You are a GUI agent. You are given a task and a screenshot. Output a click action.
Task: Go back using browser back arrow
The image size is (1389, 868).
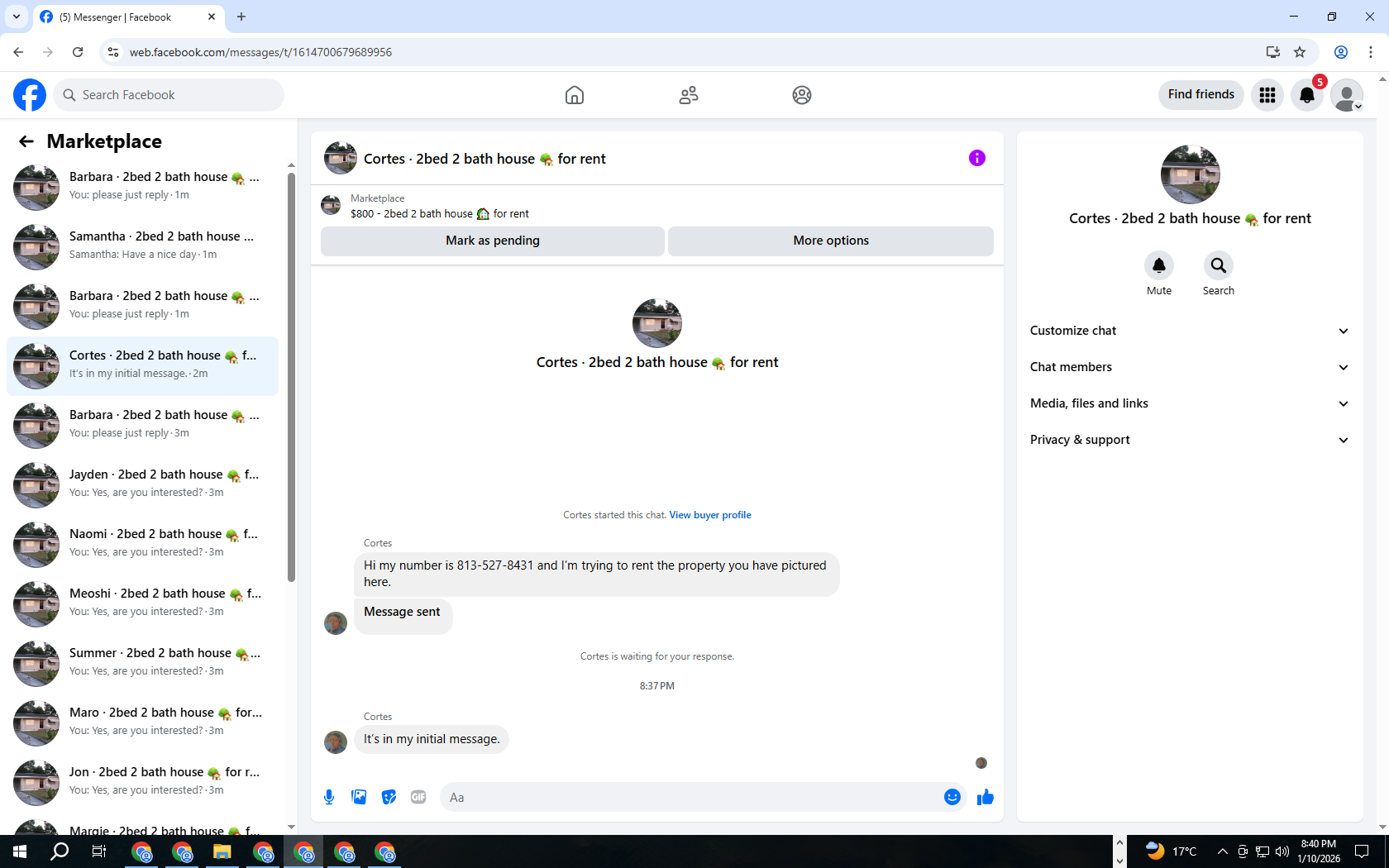(x=18, y=52)
